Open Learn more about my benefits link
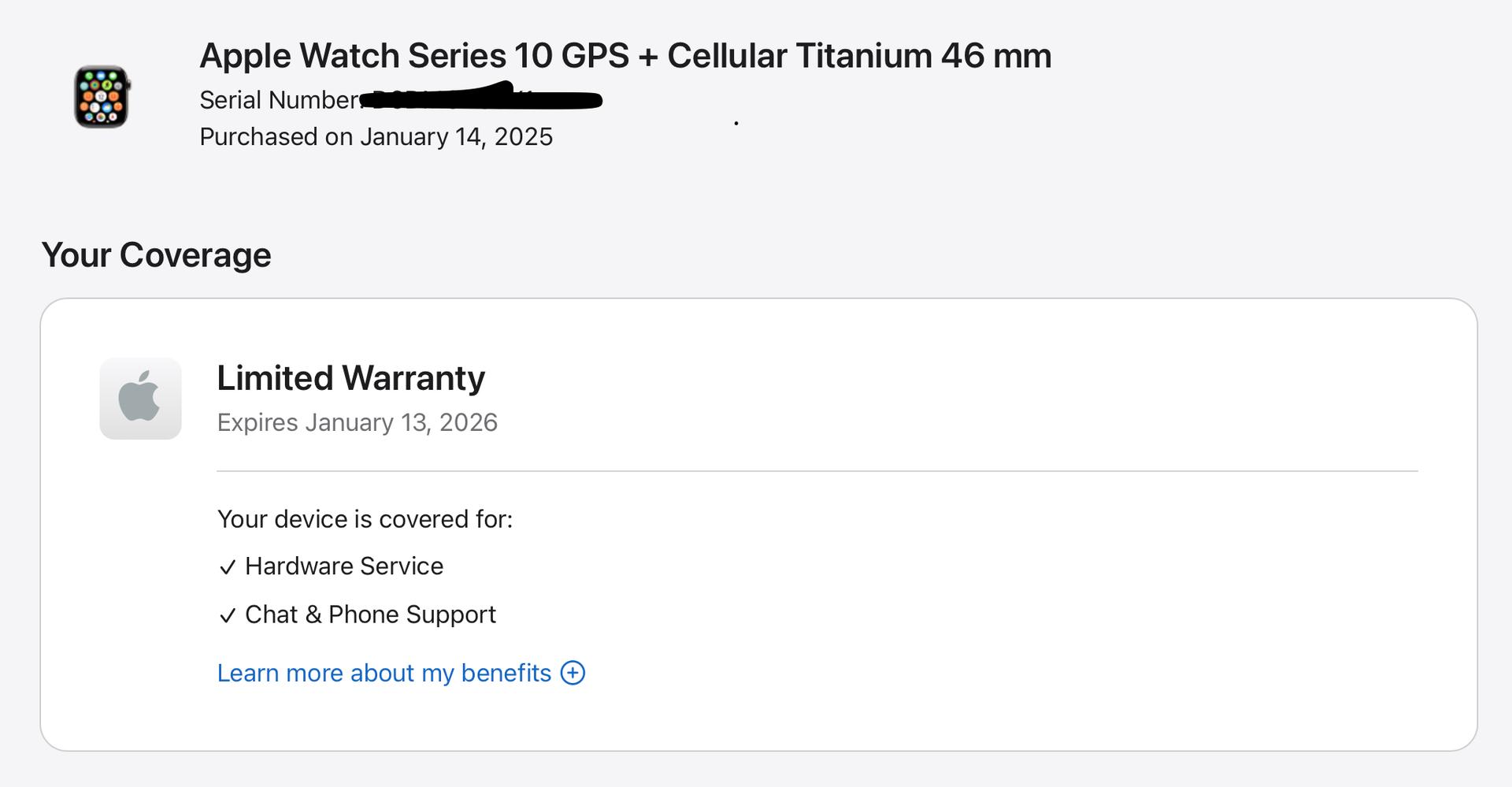This screenshot has width=1512, height=787. 384,673
